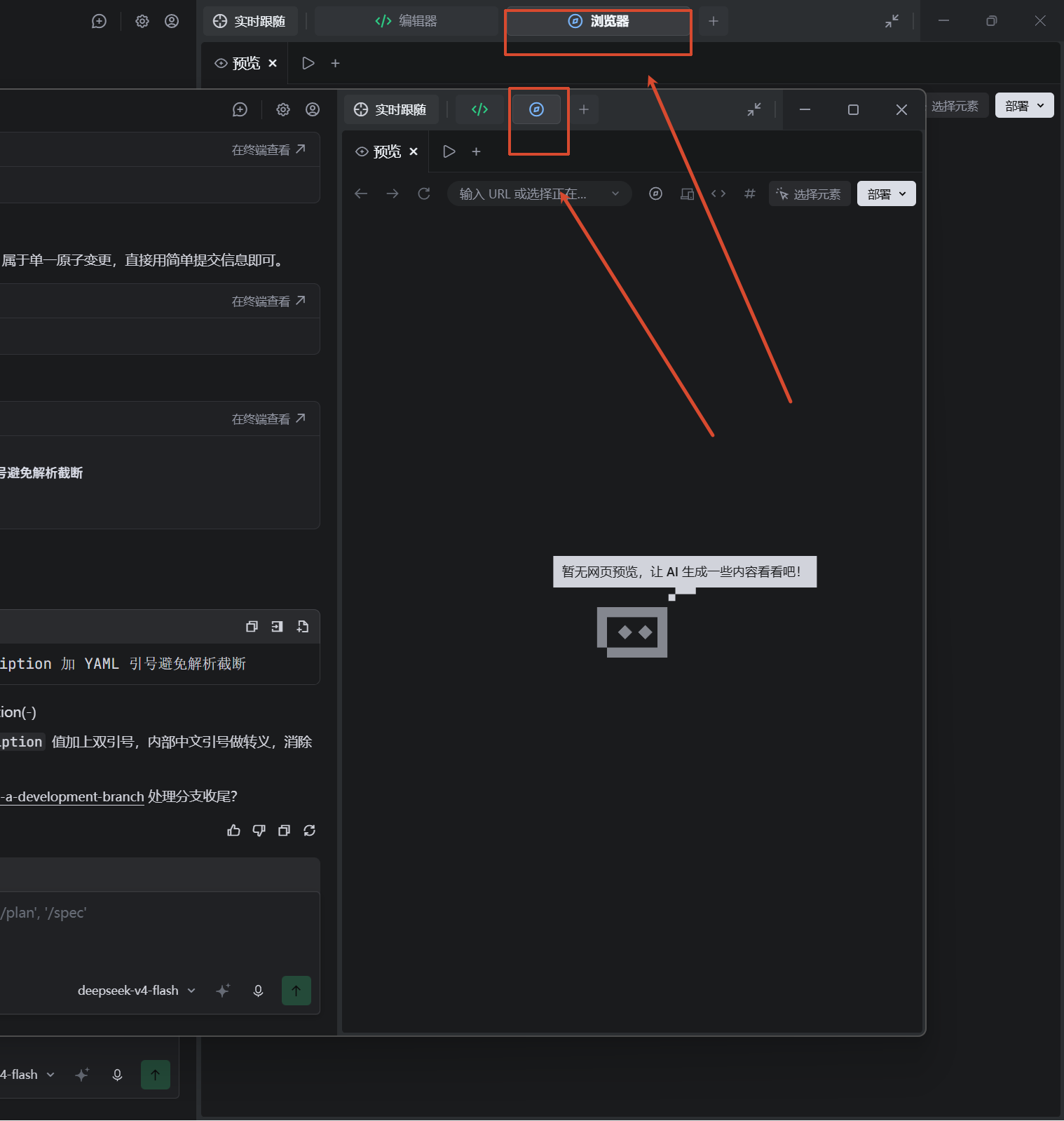Open the 部署 dropdown in the background window
1064x1121 pixels.
tap(1025, 105)
